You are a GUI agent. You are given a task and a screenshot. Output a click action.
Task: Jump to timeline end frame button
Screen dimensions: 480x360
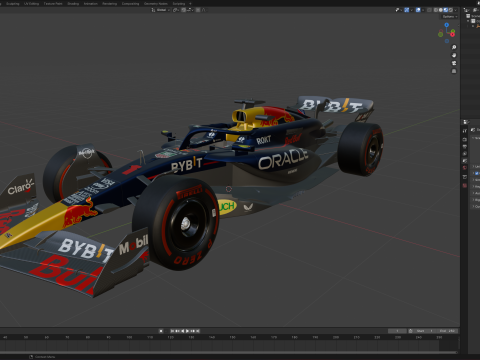198,331
